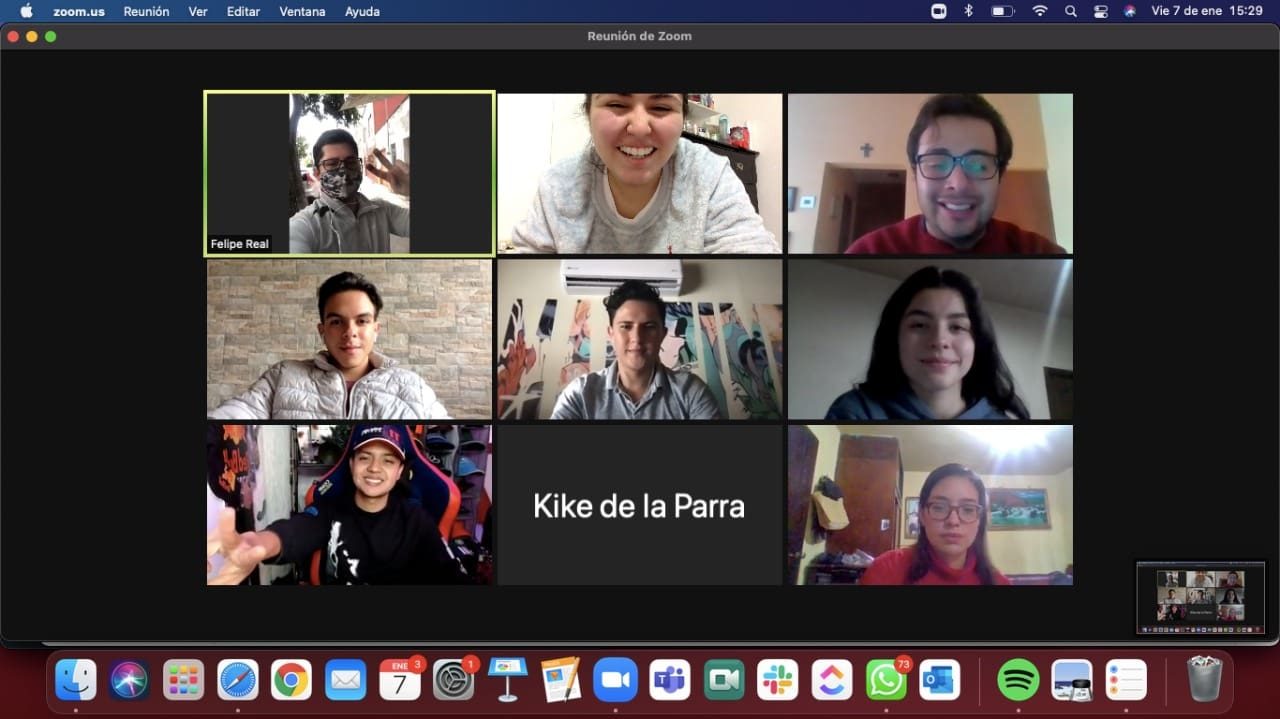The height and width of the screenshot is (719, 1280).
Task: Open Control Center in menu bar
Action: click(1101, 11)
